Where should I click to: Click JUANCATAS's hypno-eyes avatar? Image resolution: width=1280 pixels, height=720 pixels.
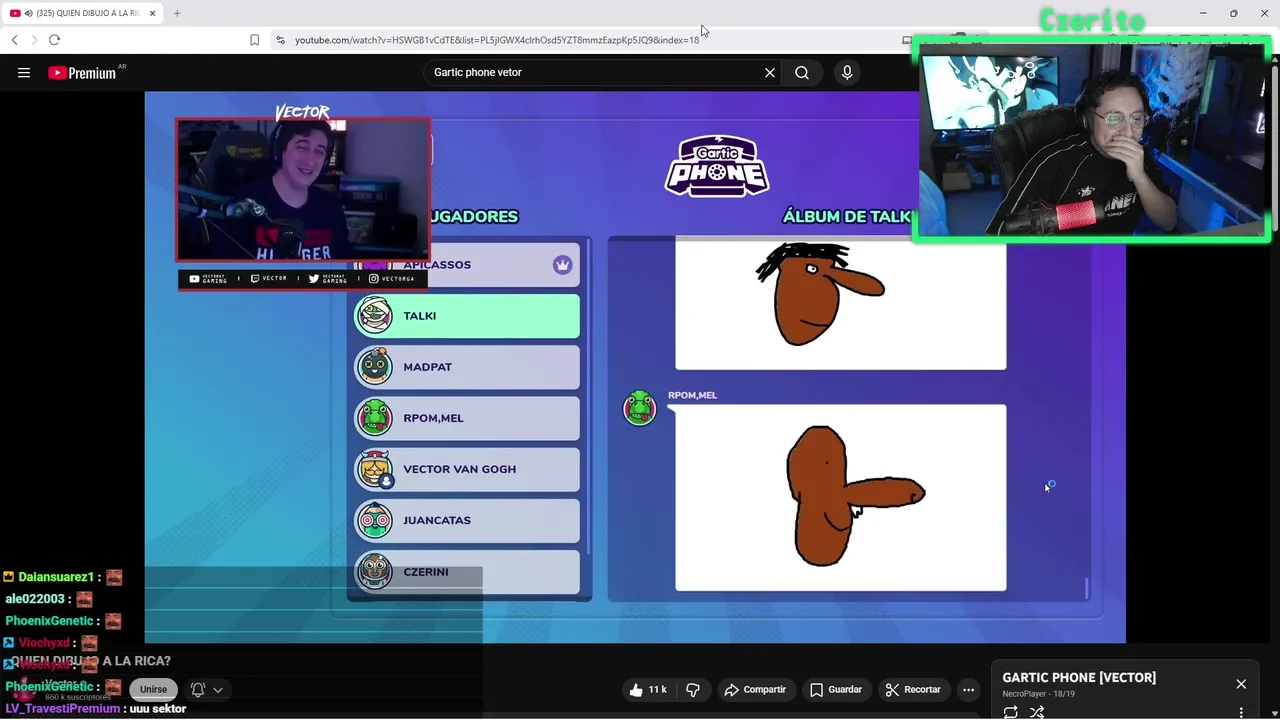coord(375,520)
